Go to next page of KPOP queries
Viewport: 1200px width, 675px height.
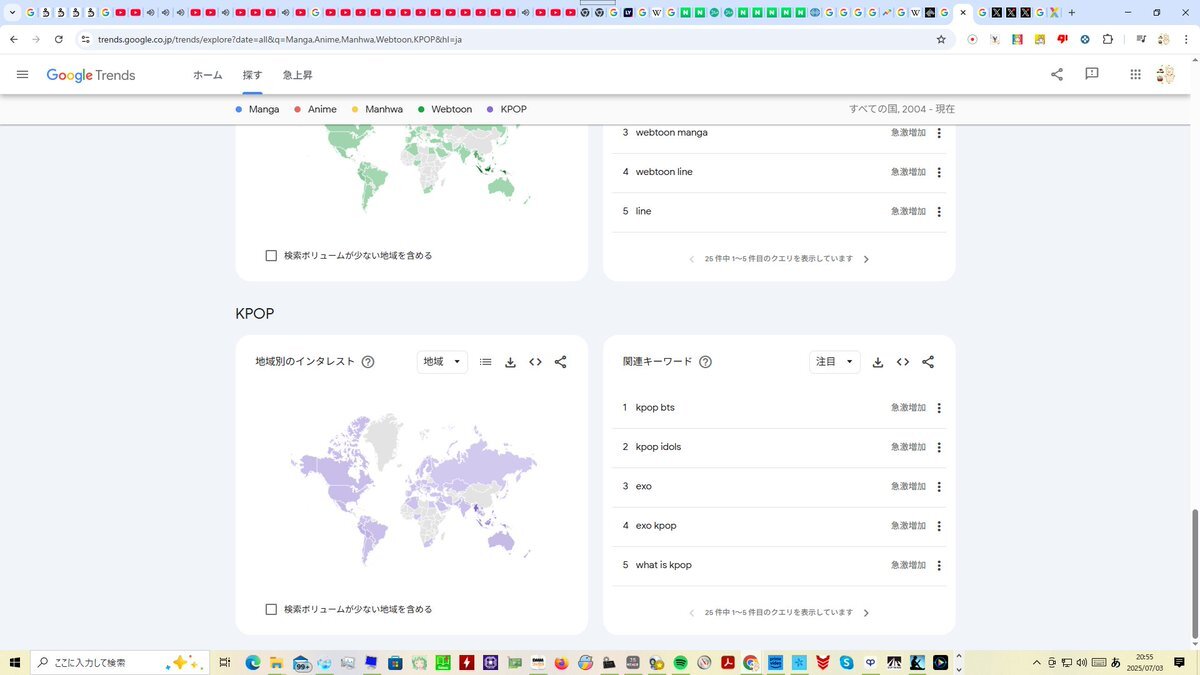pyautogui.click(x=866, y=613)
